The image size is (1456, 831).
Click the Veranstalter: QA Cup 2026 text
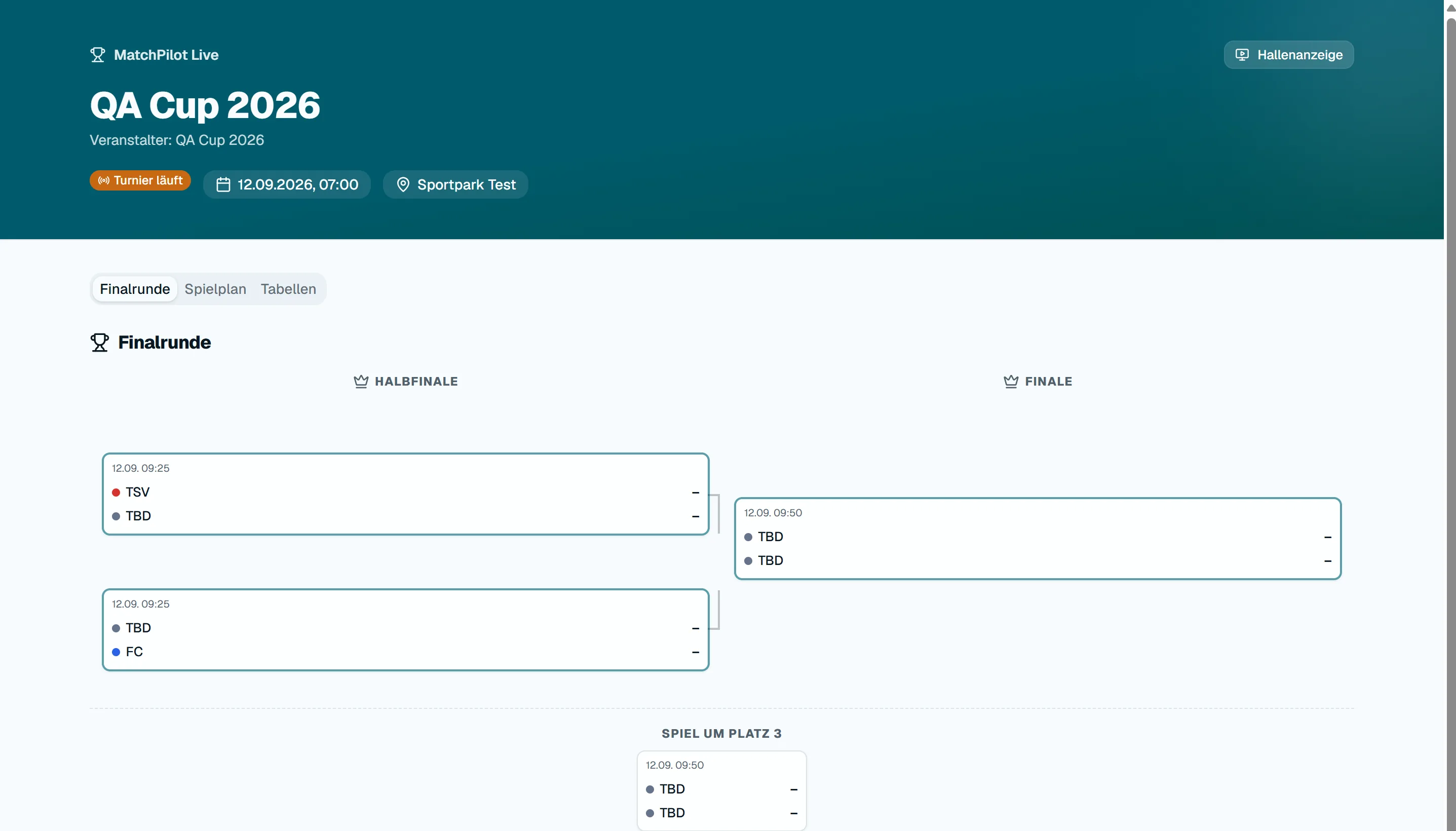tap(177, 140)
